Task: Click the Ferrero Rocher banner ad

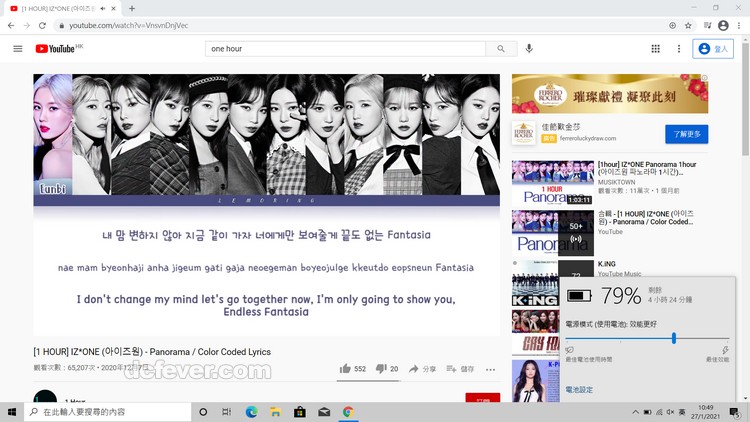Action: coord(610,94)
